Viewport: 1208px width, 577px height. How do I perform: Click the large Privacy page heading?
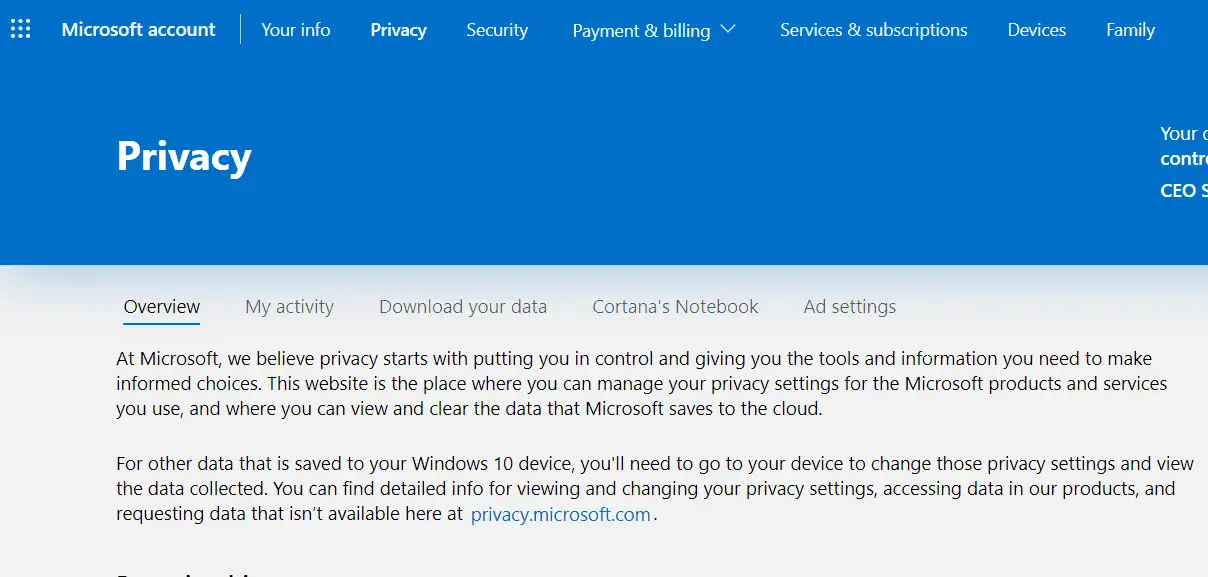[x=184, y=156]
